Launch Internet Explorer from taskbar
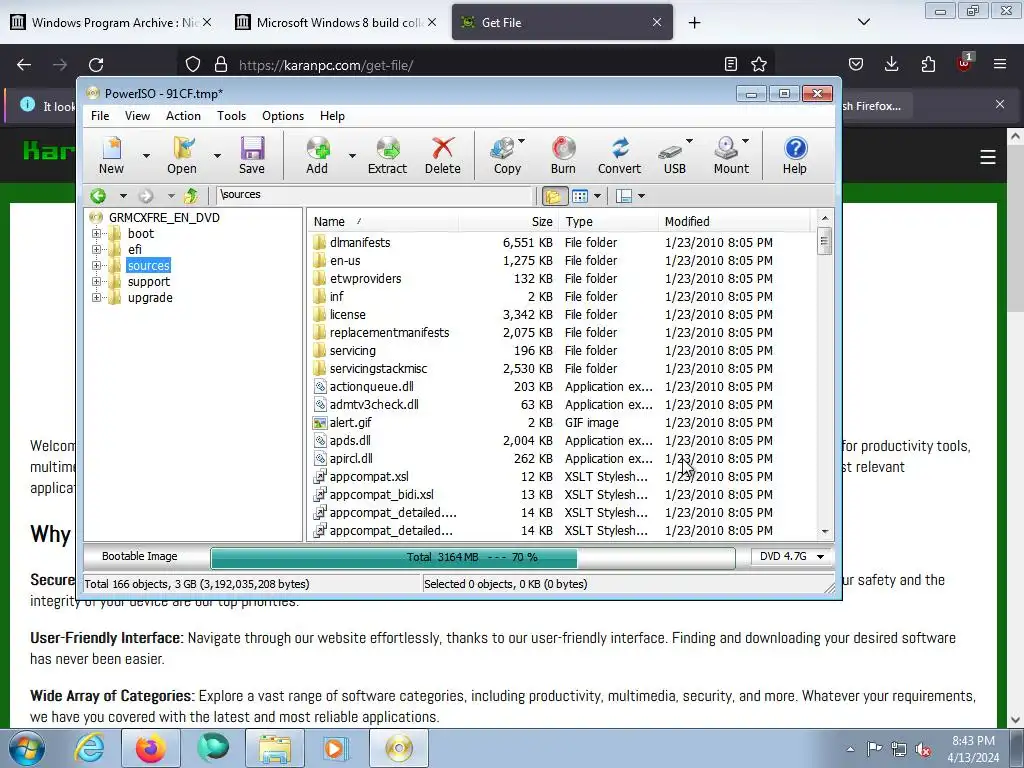Image resolution: width=1024 pixels, height=768 pixels. (89, 748)
